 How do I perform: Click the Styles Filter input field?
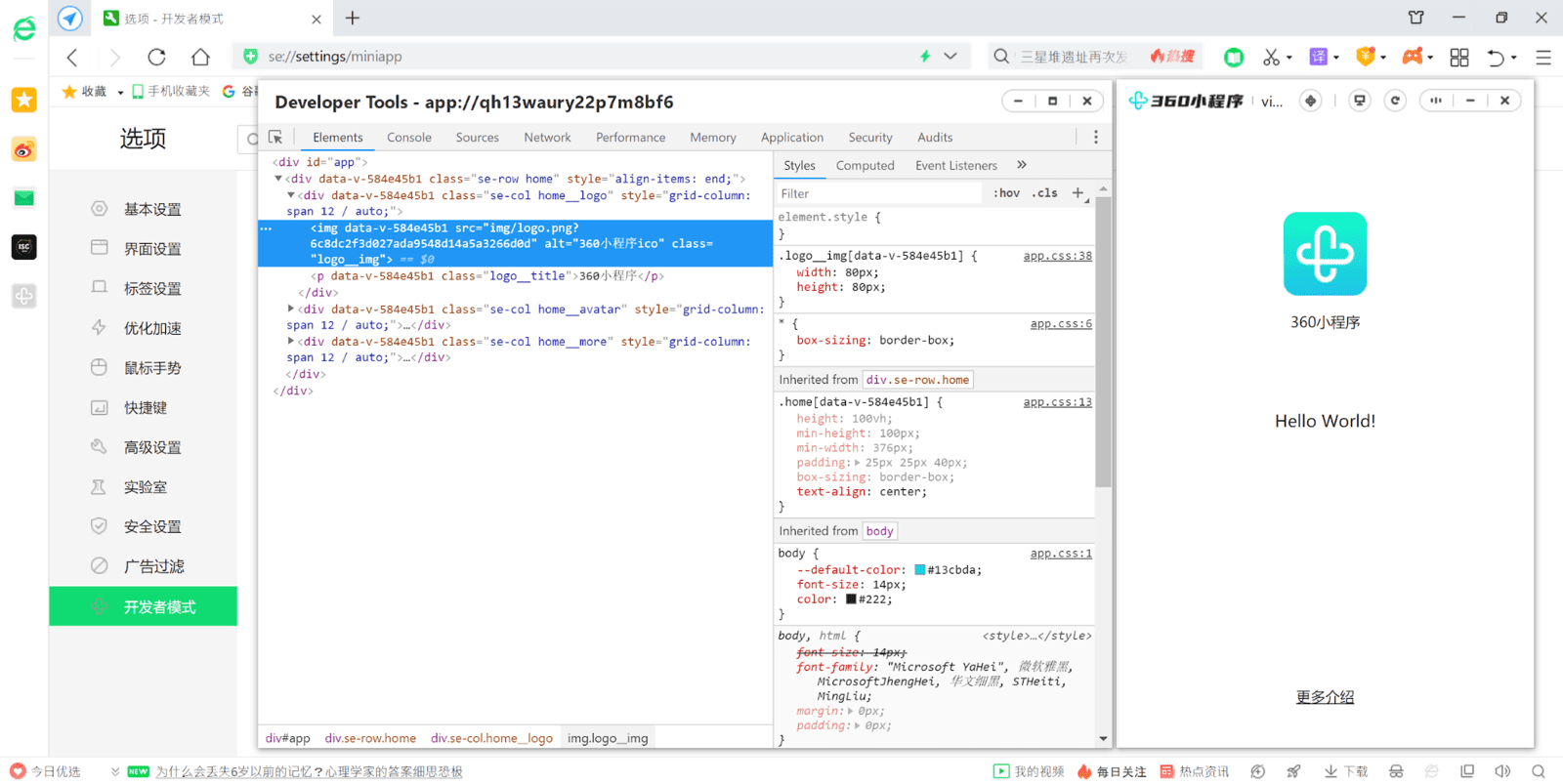click(879, 193)
